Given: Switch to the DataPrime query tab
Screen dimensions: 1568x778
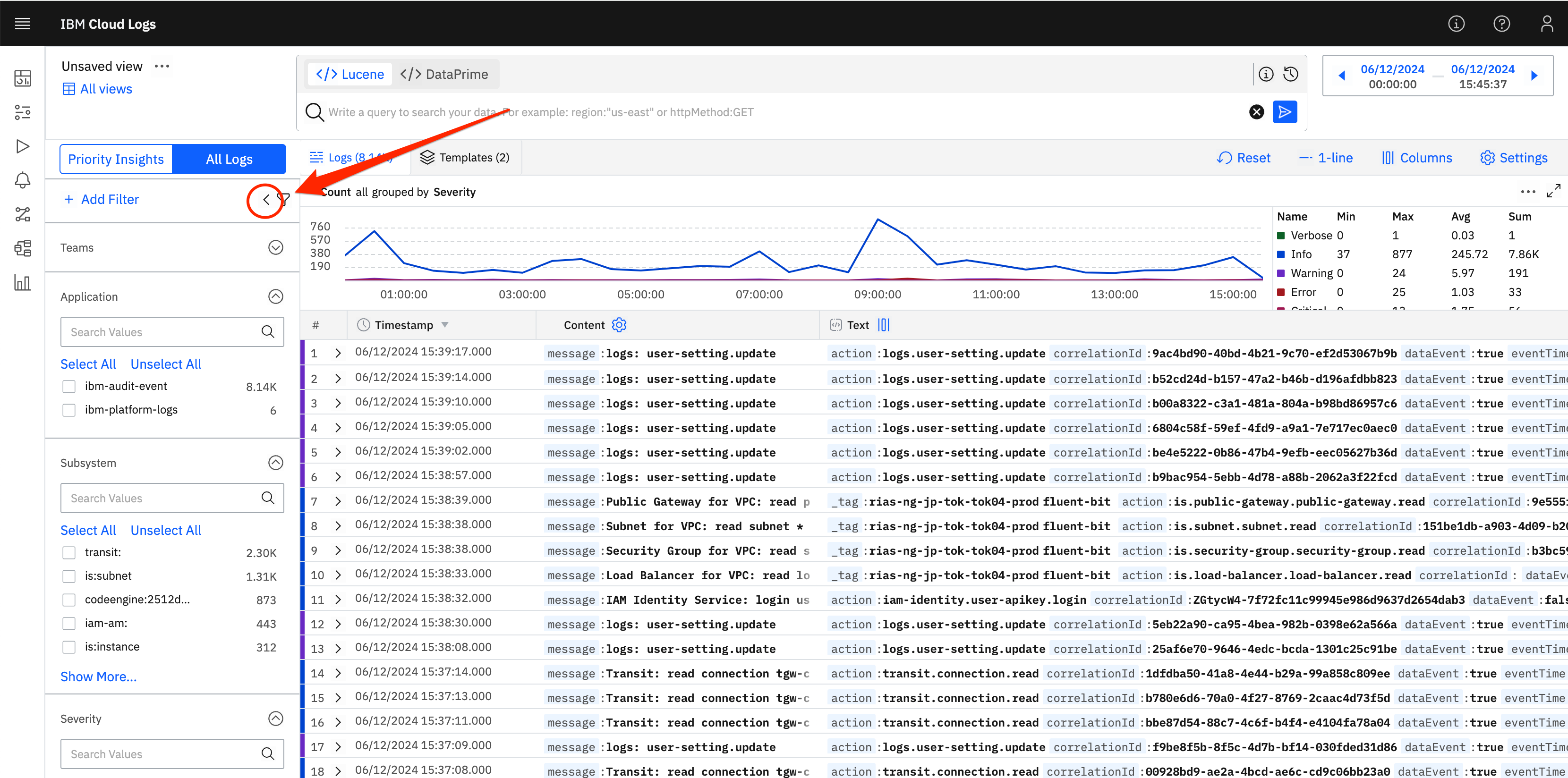Looking at the screenshot, I should click(444, 74).
